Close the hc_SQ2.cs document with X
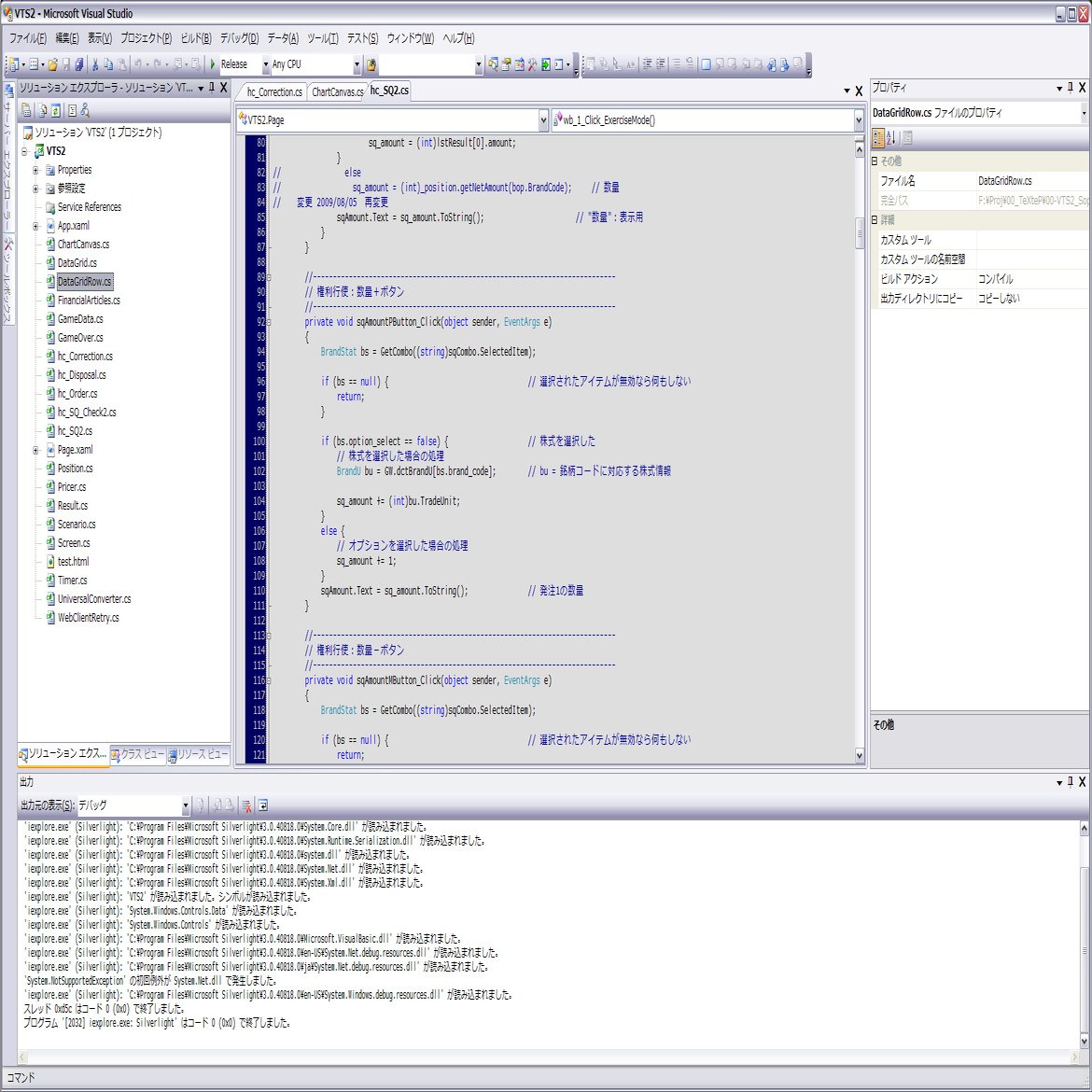Viewport: 1092px width, 1092px height. coord(859,91)
